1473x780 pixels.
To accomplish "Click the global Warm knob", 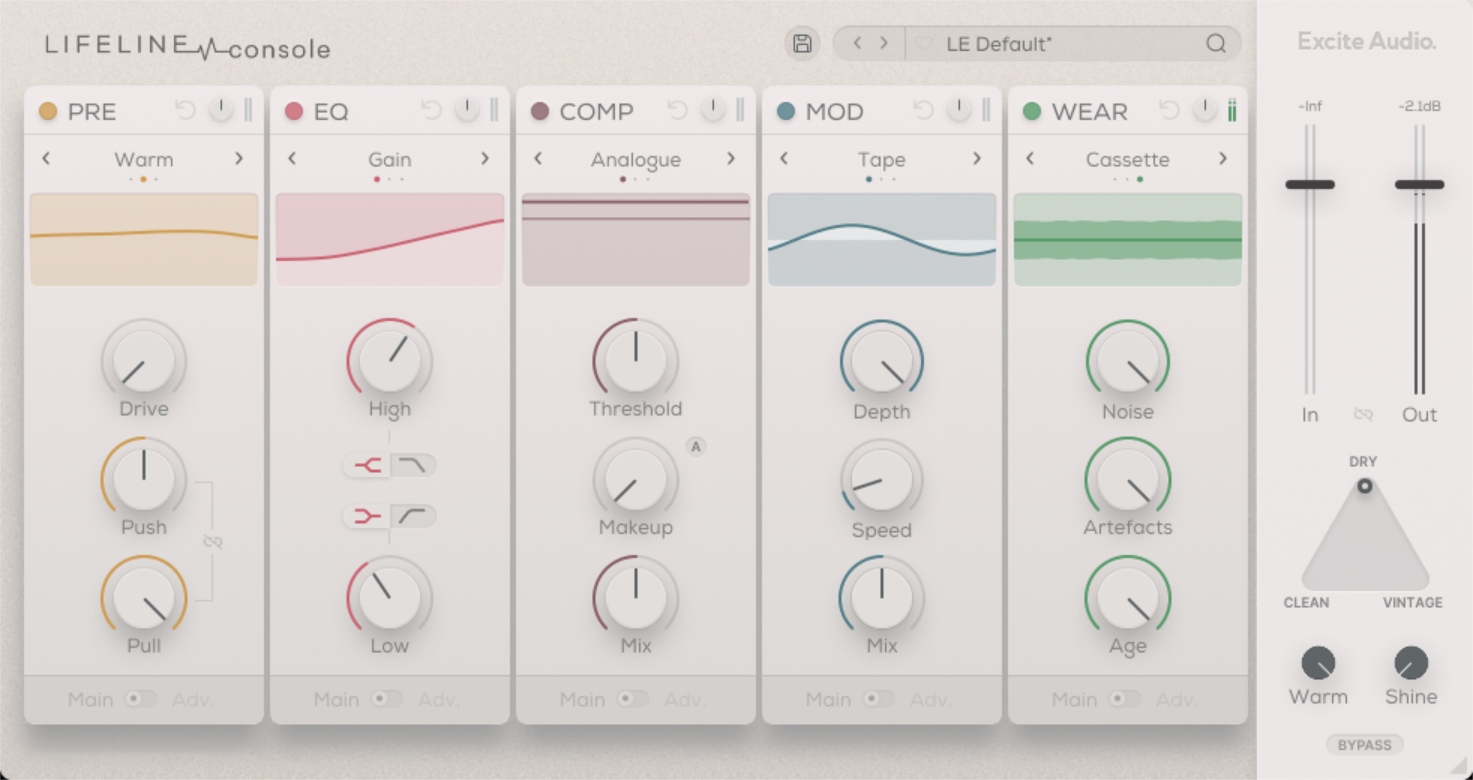I will pos(1318,663).
